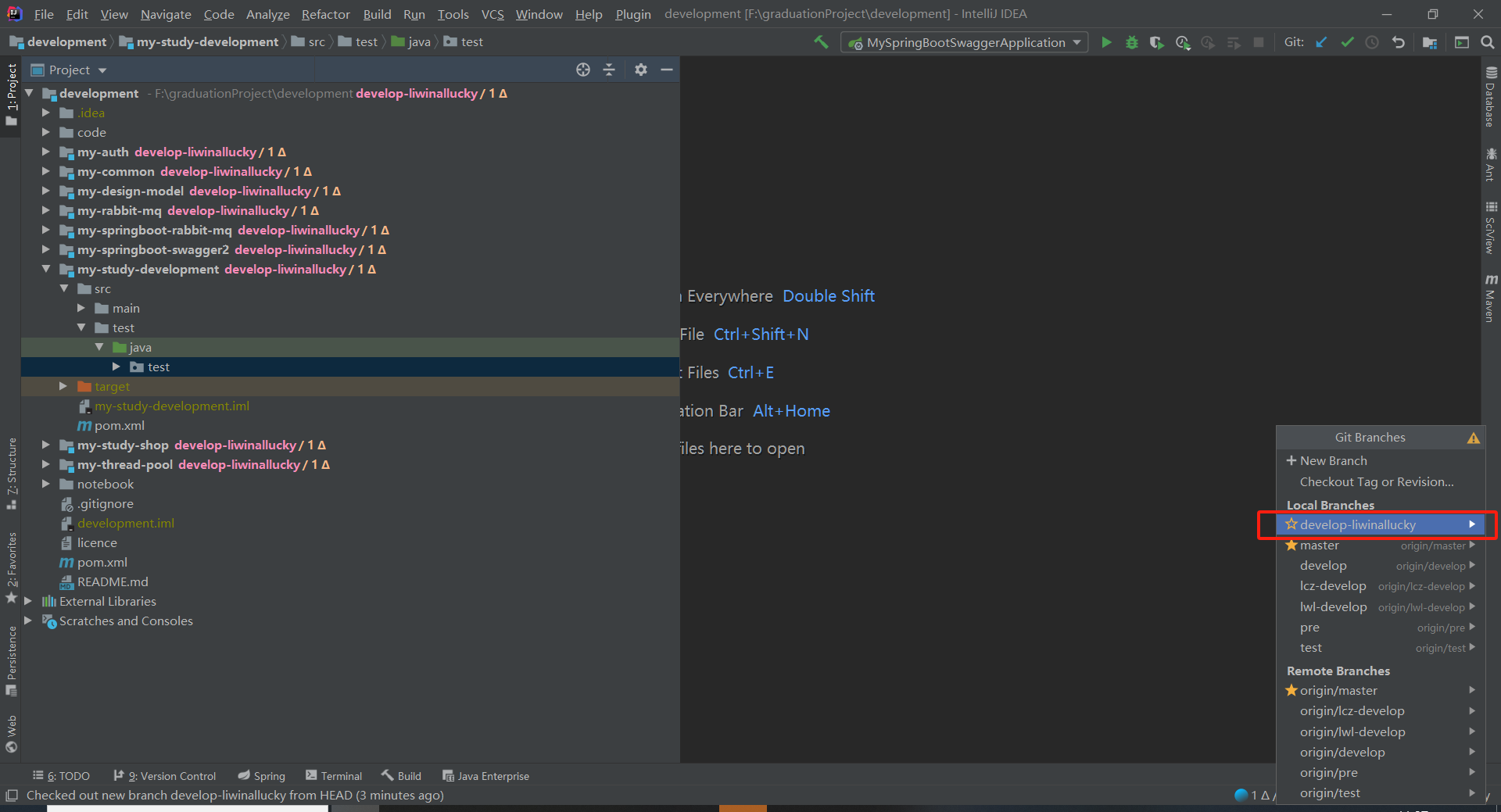Image resolution: width=1501 pixels, height=812 pixels.
Task: Commit changes with the Git checkmark icon
Action: 1347,42
